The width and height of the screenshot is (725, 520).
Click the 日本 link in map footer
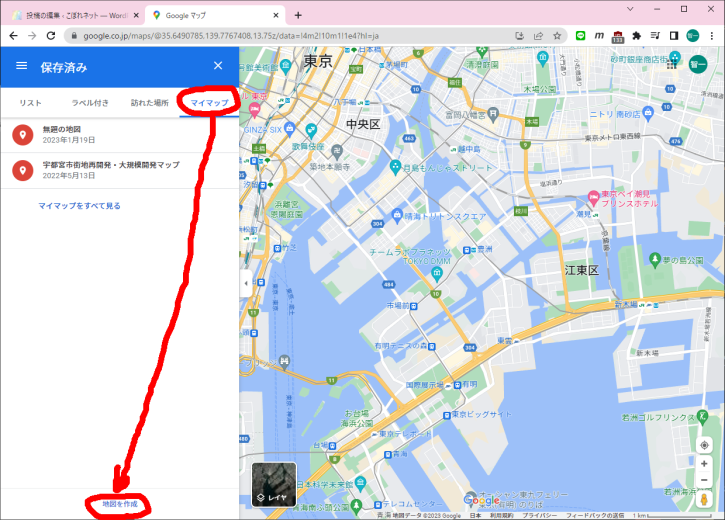point(475,515)
